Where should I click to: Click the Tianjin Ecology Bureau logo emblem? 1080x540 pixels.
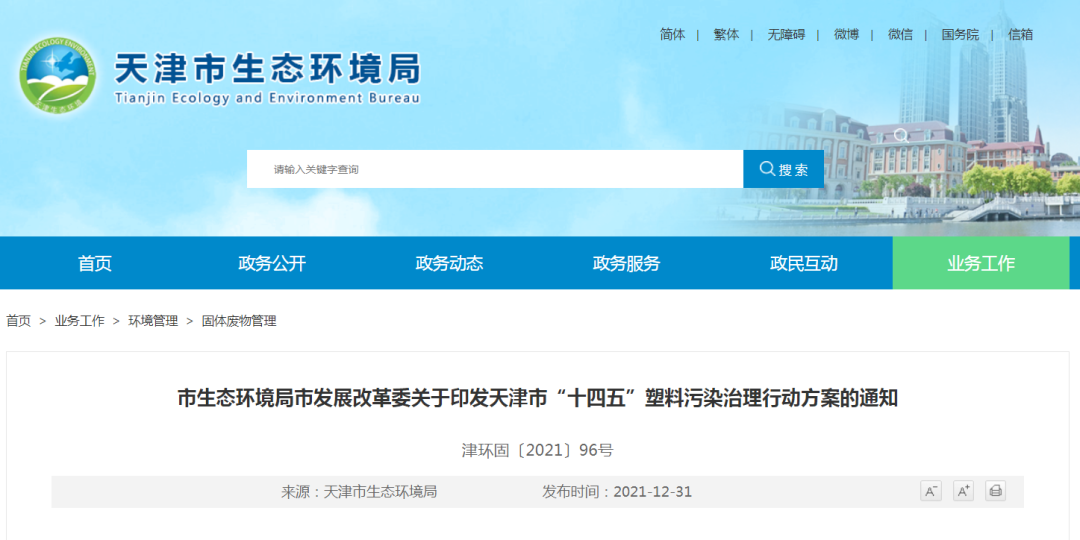pyautogui.click(x=57, y=75)
